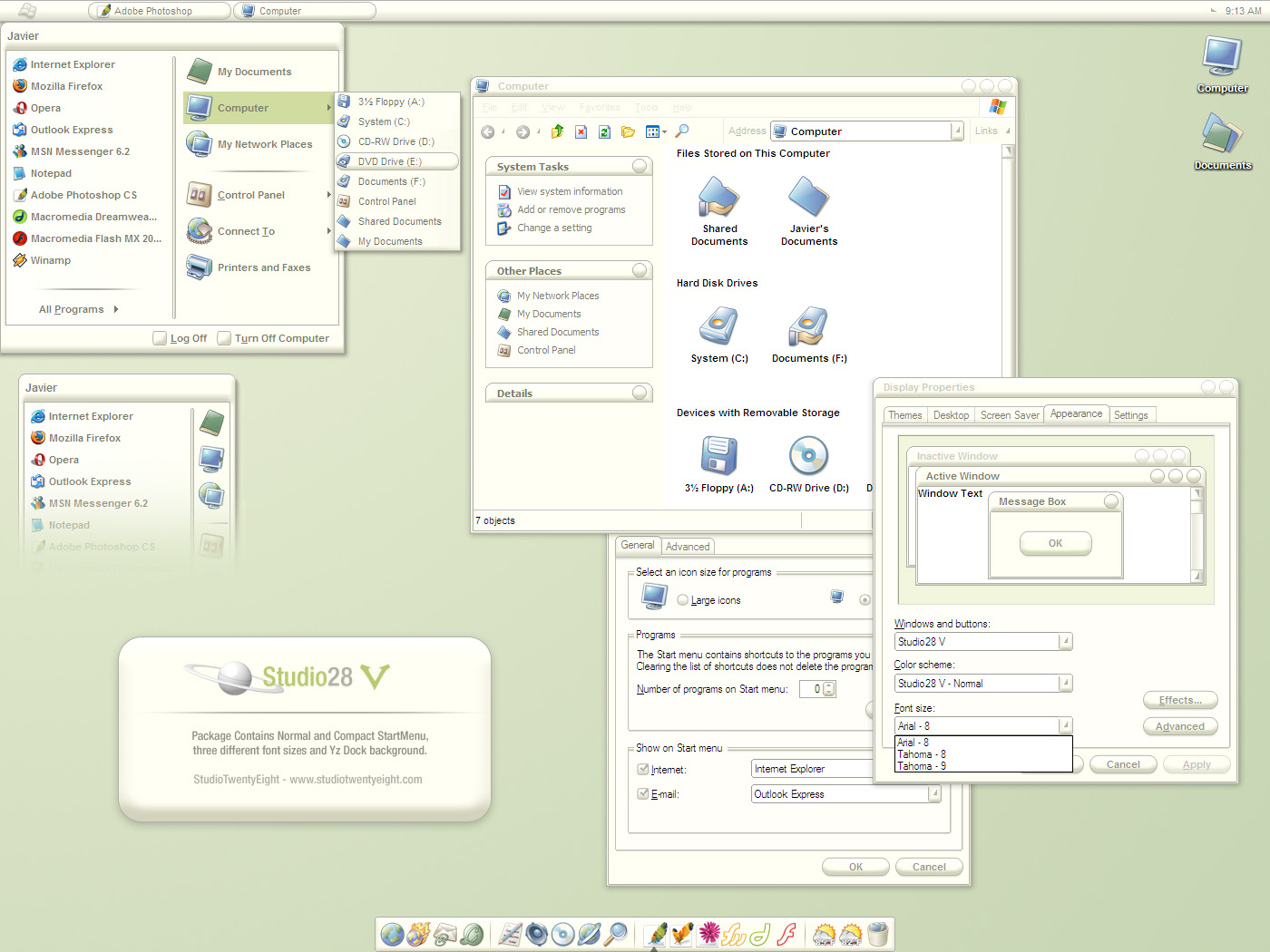This screenshot has height=952, width=1270.
Task: Open the Tools menu in Computer window
Action: click(x=647, y=107)
